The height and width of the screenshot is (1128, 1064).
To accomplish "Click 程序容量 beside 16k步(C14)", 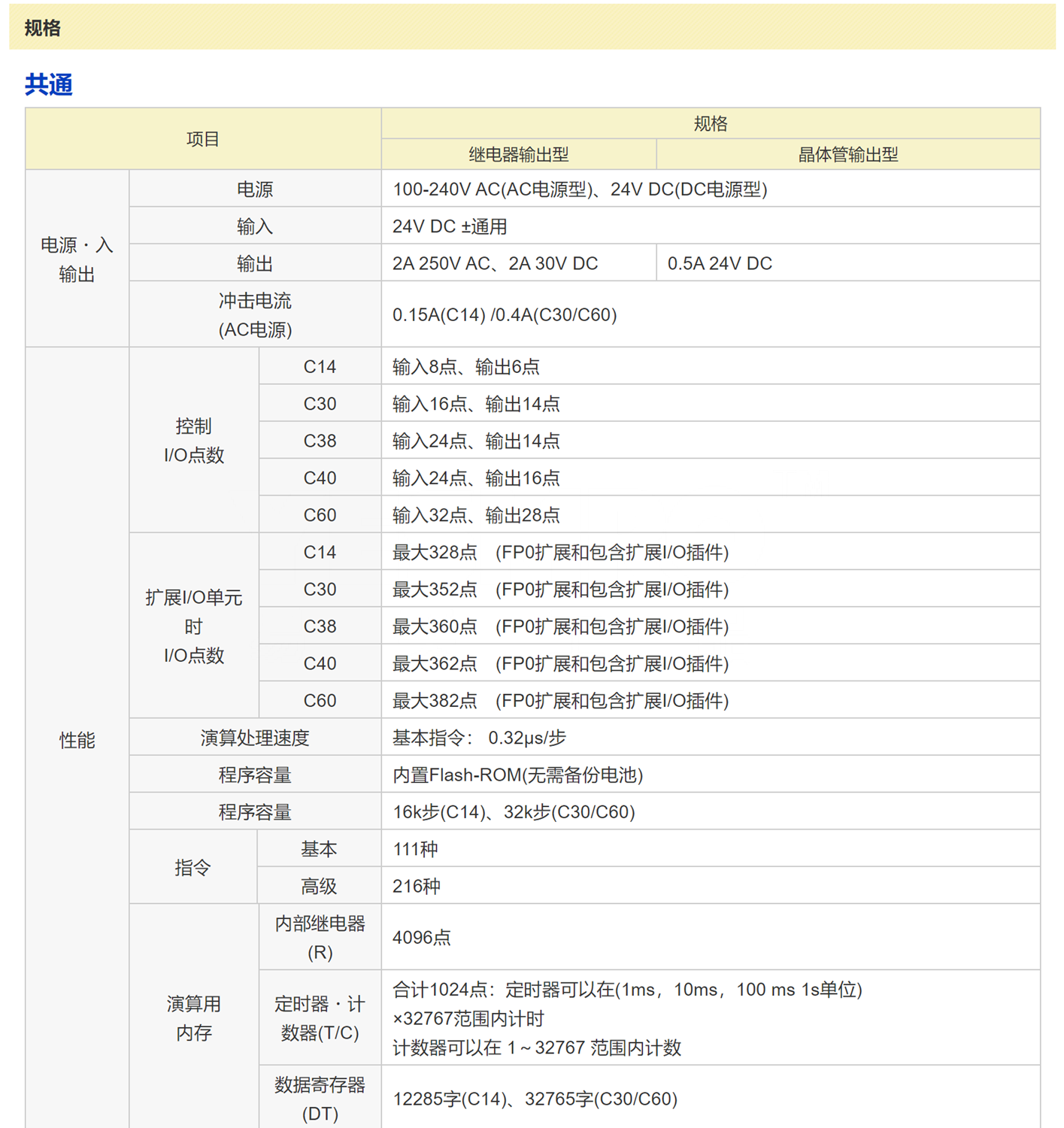I will 255,811.
